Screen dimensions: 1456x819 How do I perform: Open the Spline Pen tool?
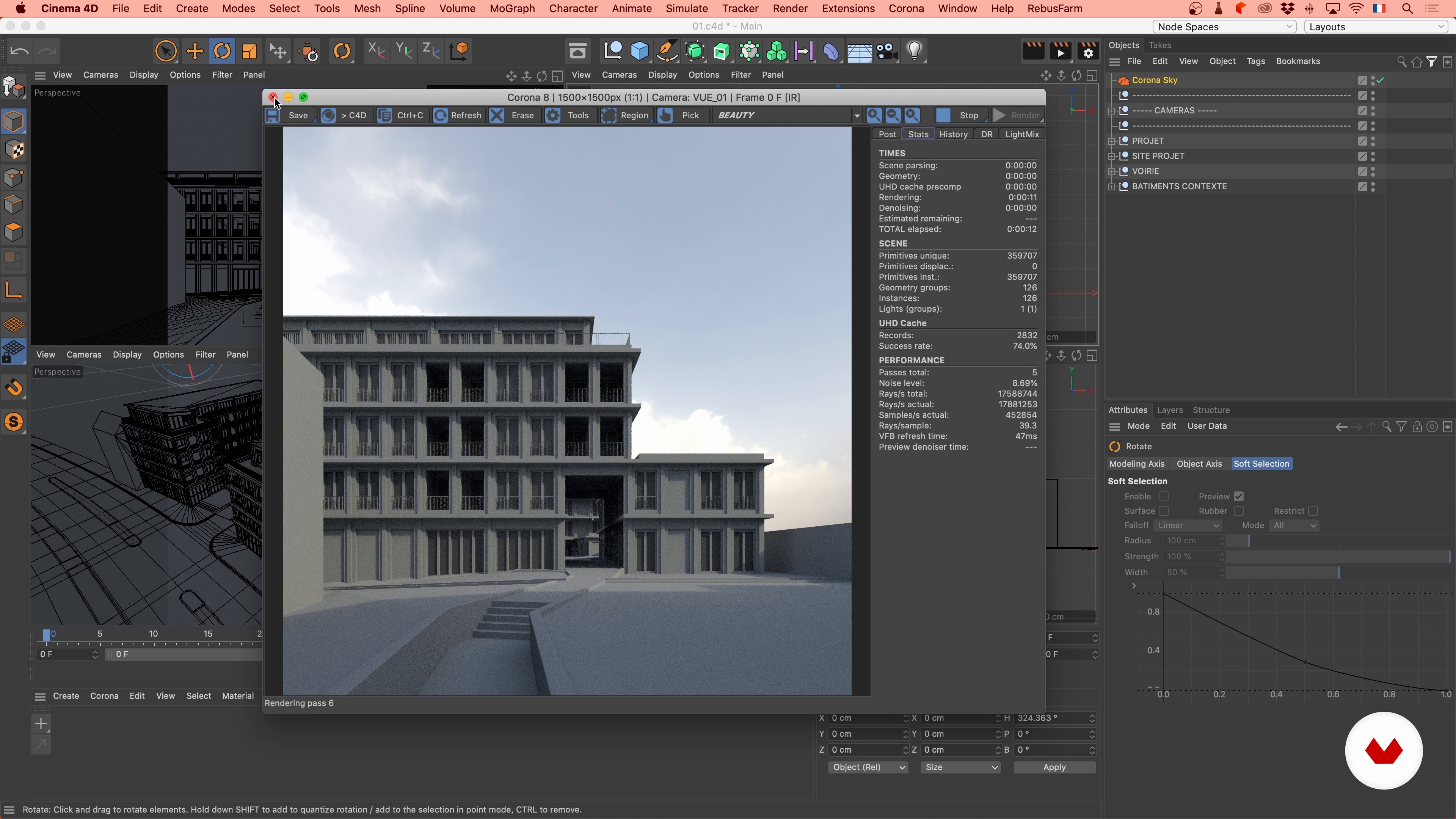tap(667, 52)
